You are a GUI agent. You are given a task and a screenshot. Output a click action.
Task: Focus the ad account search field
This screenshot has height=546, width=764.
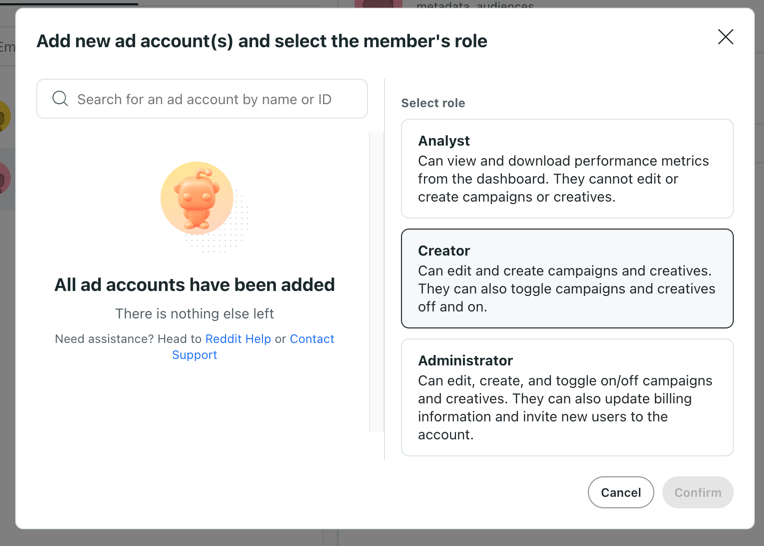point(215,99)
